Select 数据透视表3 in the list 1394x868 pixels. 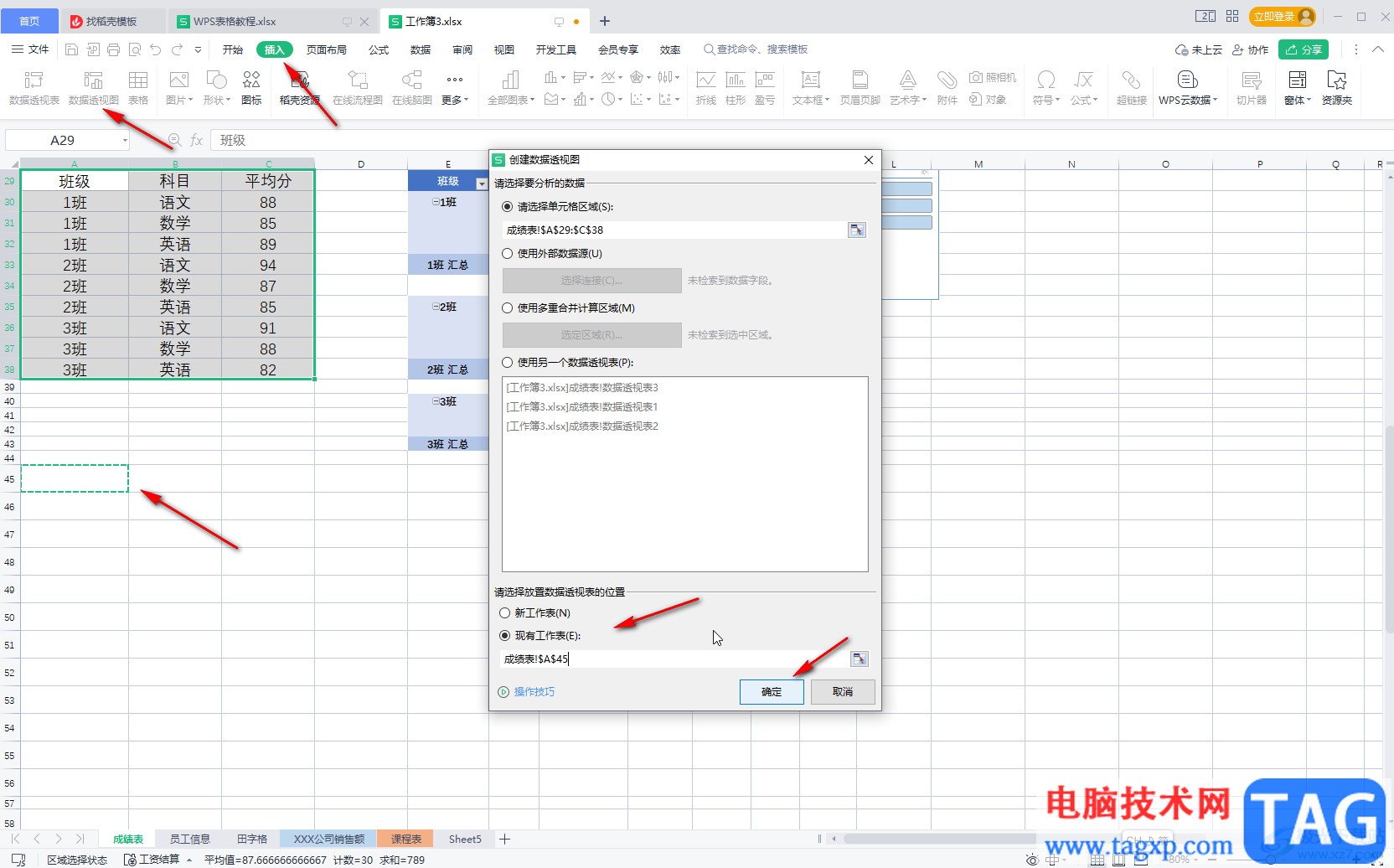pos(582,387)
